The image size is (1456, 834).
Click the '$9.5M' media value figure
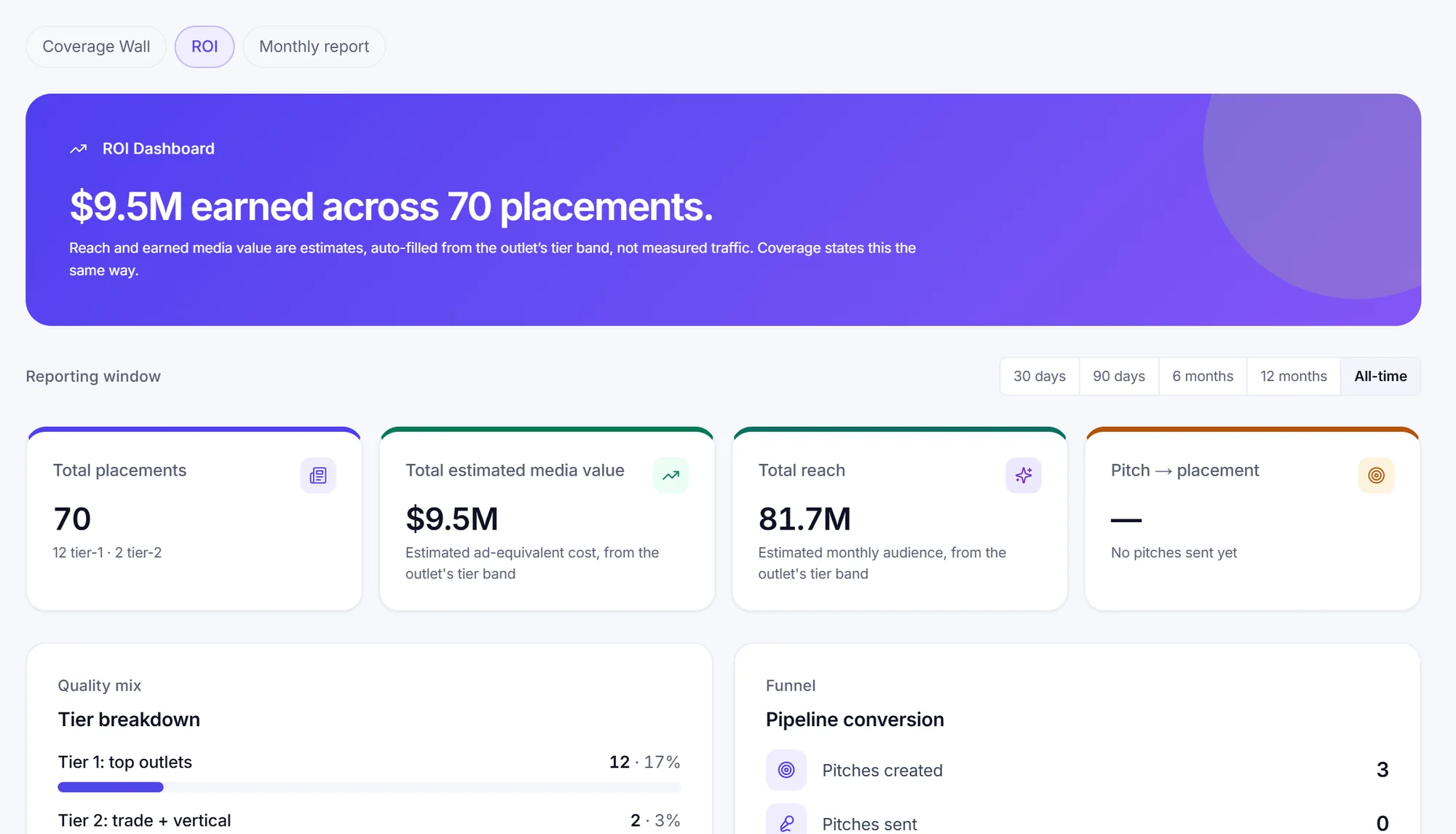452,519
